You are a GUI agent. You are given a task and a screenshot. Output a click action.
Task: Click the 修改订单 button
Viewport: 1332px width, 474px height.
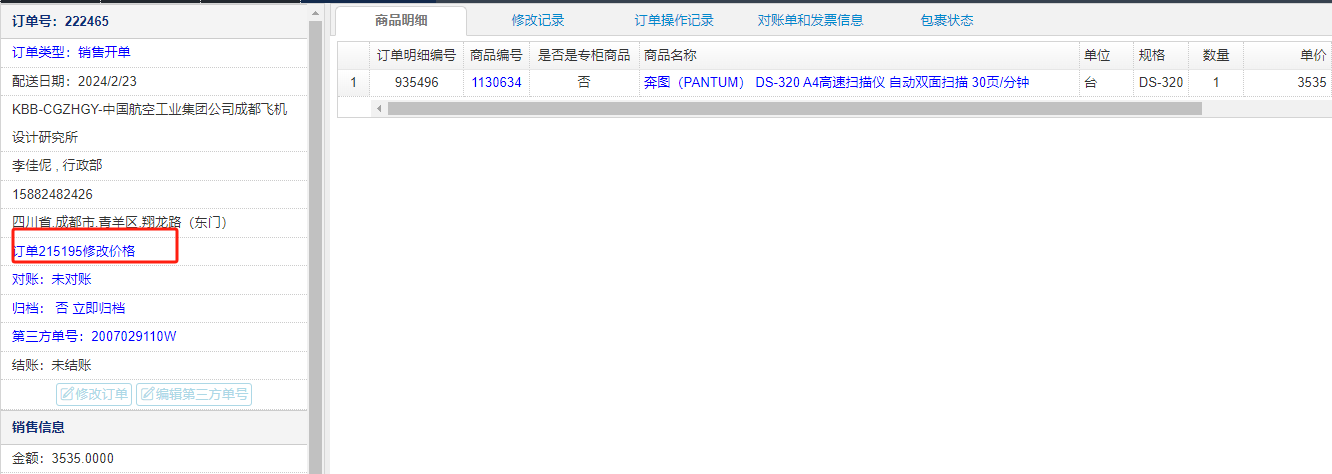(x=95, y=394)
